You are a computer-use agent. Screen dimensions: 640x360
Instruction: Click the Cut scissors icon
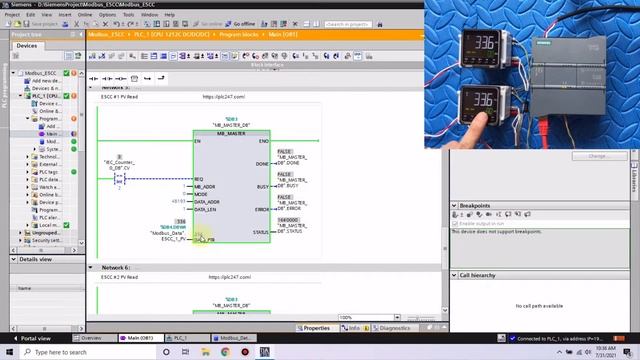coord(76,24)
